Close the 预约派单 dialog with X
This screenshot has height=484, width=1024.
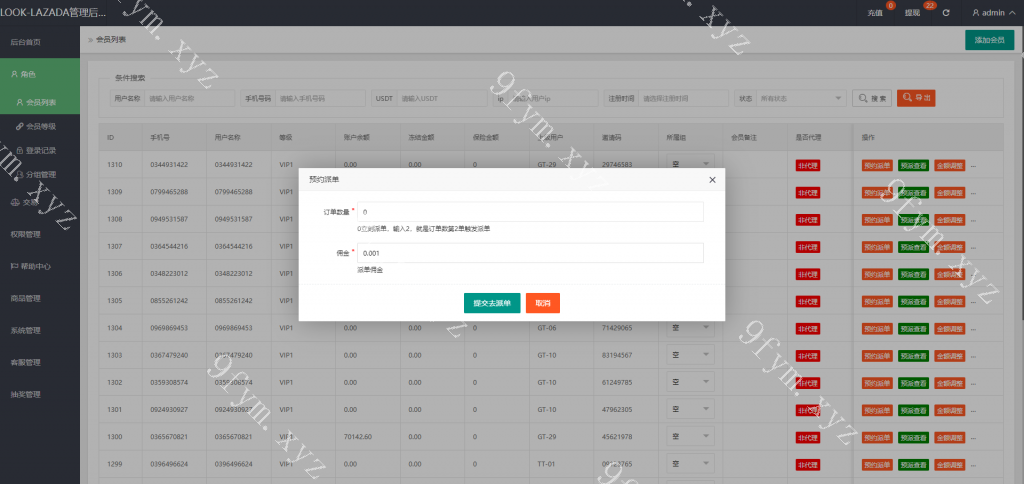pyautogui.click(x=712, y=180)
